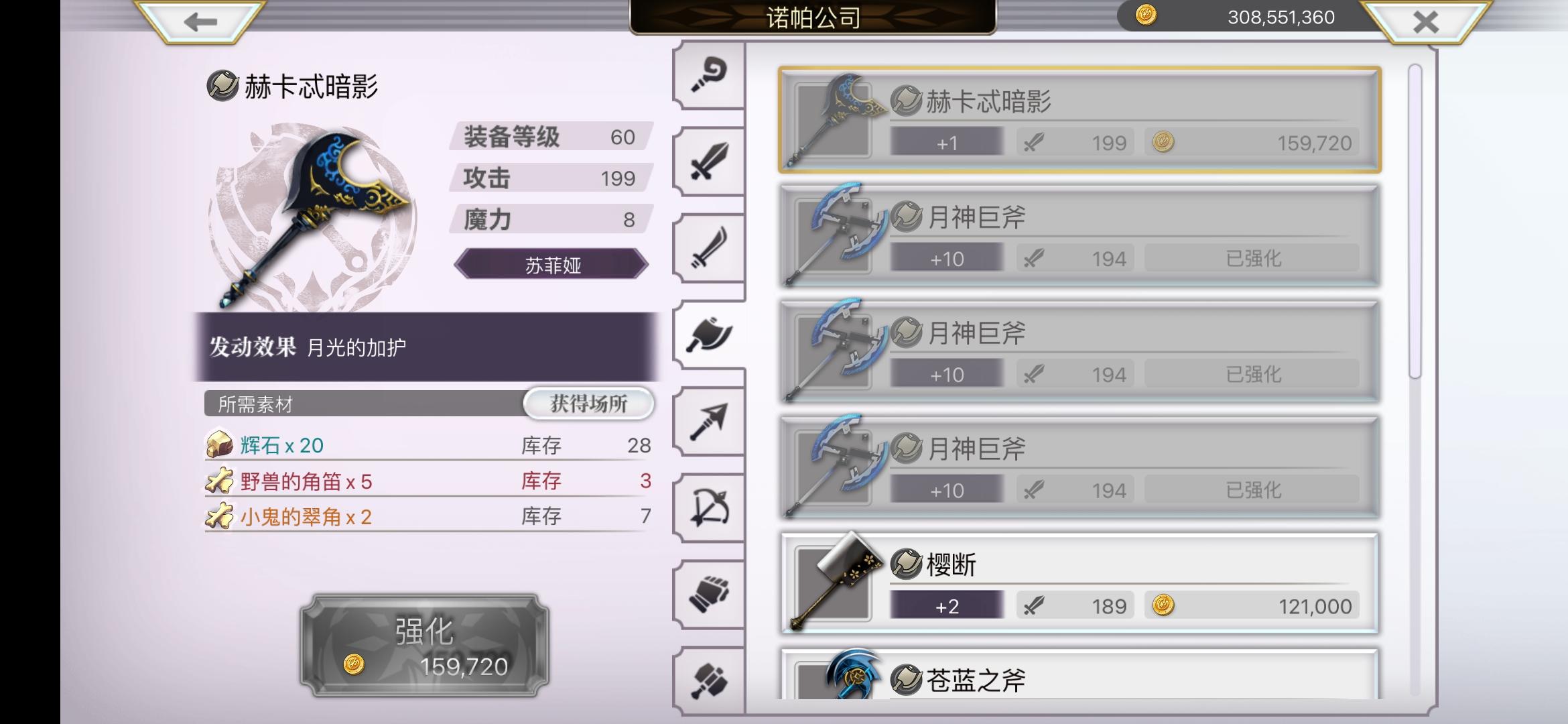Click the 野兽的角笛 x 5 material row
The height and width of the screenshot is (724, 1568).
click(x=428, y=481)
